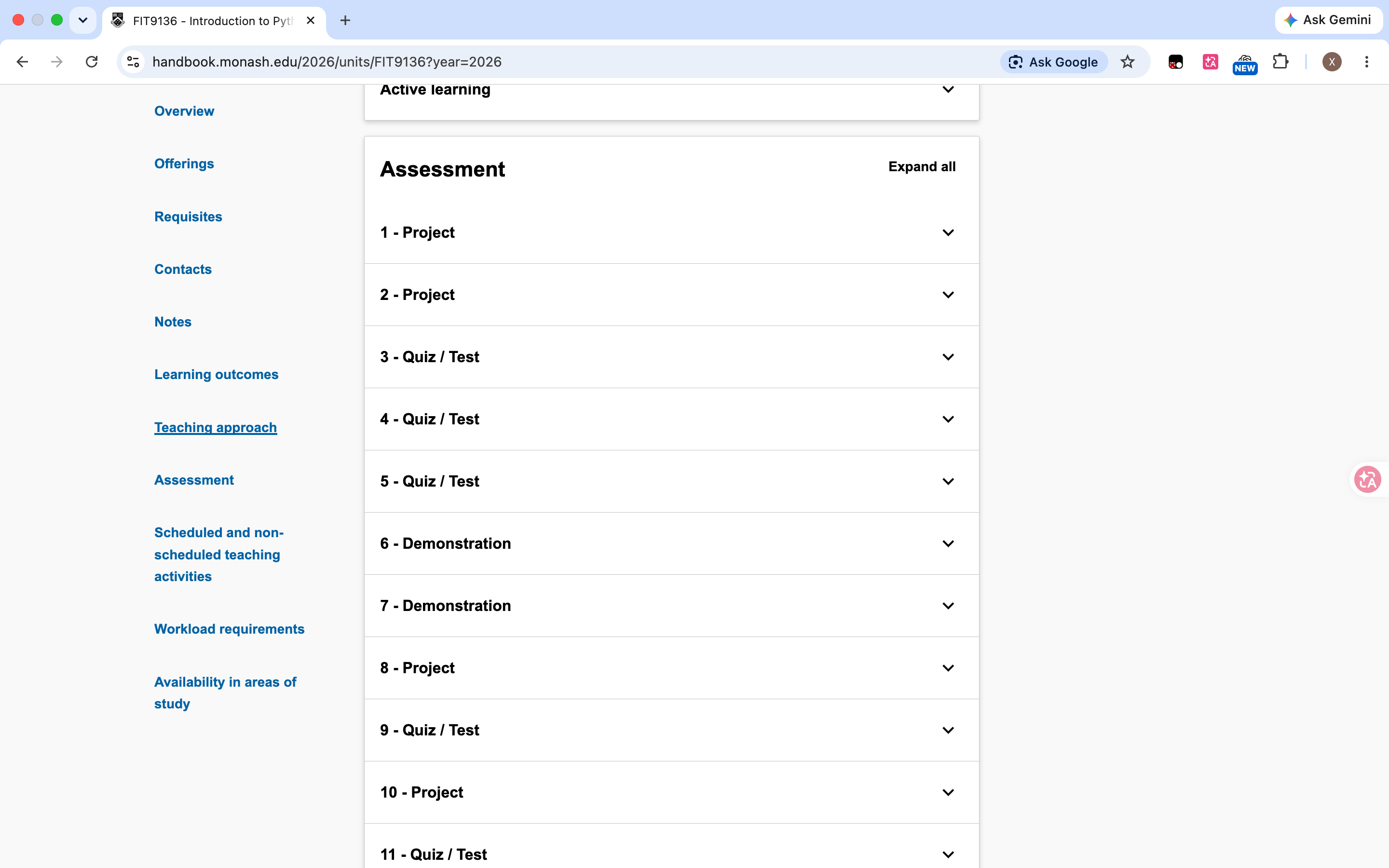Open Availability in areas of study link
Screen dimensions: 1389x868
pyautogui.click(x=225, y=693)
